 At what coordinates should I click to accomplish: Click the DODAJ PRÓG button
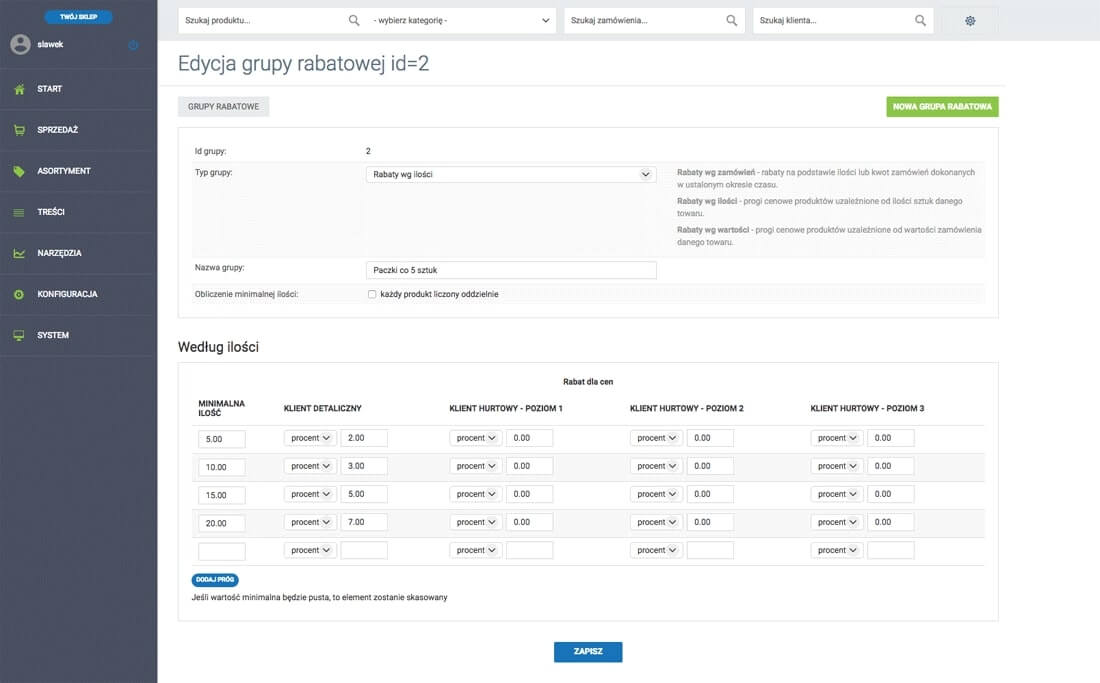[215, 580]
